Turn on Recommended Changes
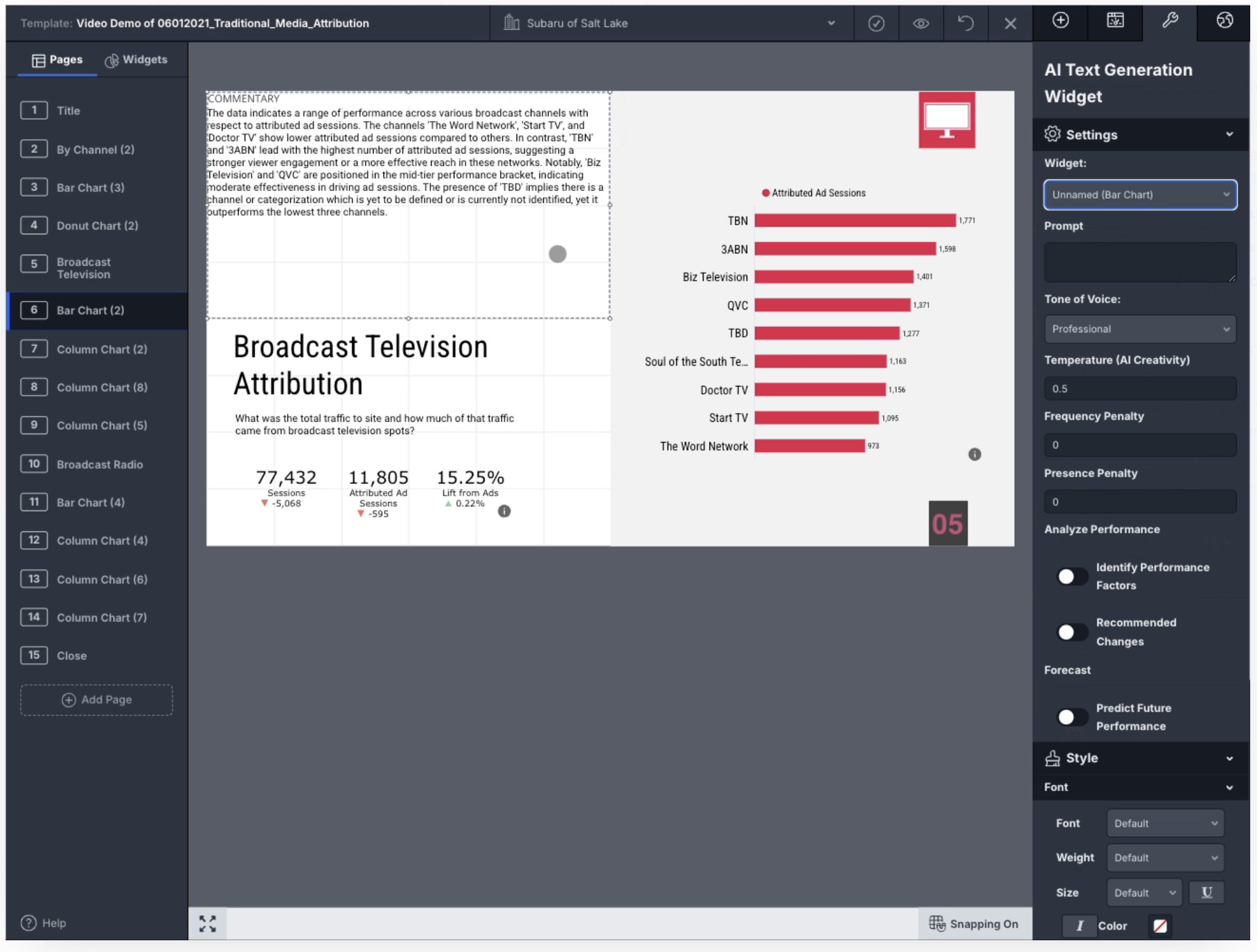This screenshot has height=952, width=1257. pyautogui.click(x=1072, y=632)
